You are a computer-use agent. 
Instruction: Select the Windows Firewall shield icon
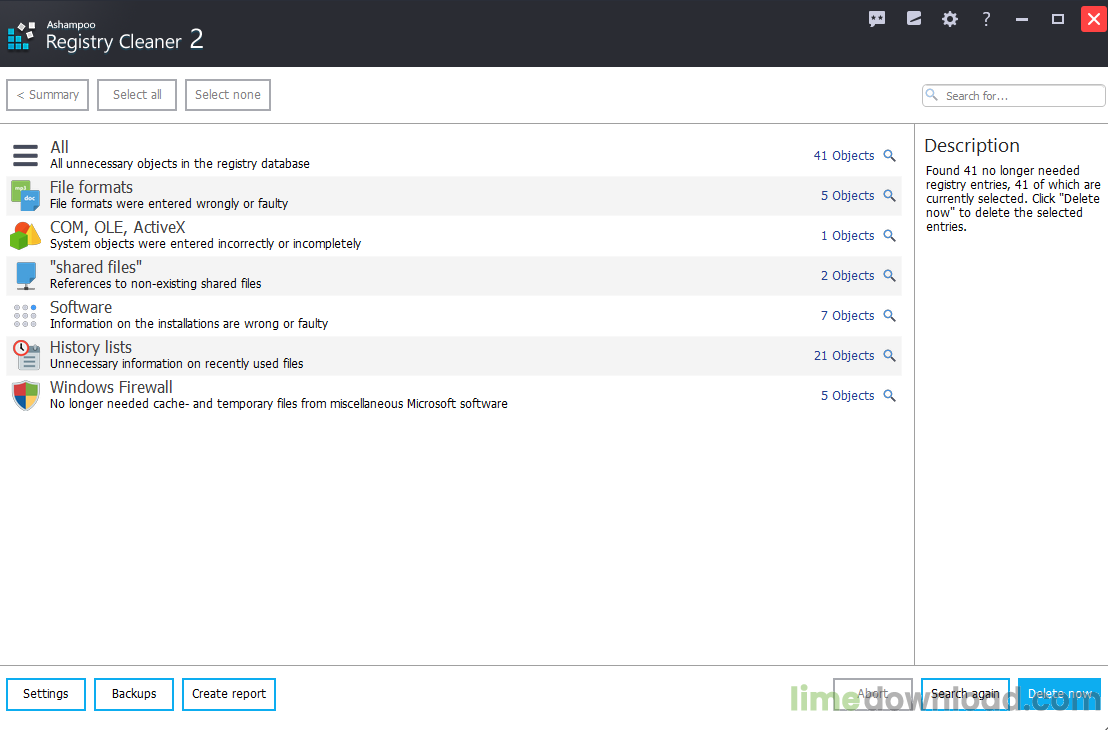(25, 395)
